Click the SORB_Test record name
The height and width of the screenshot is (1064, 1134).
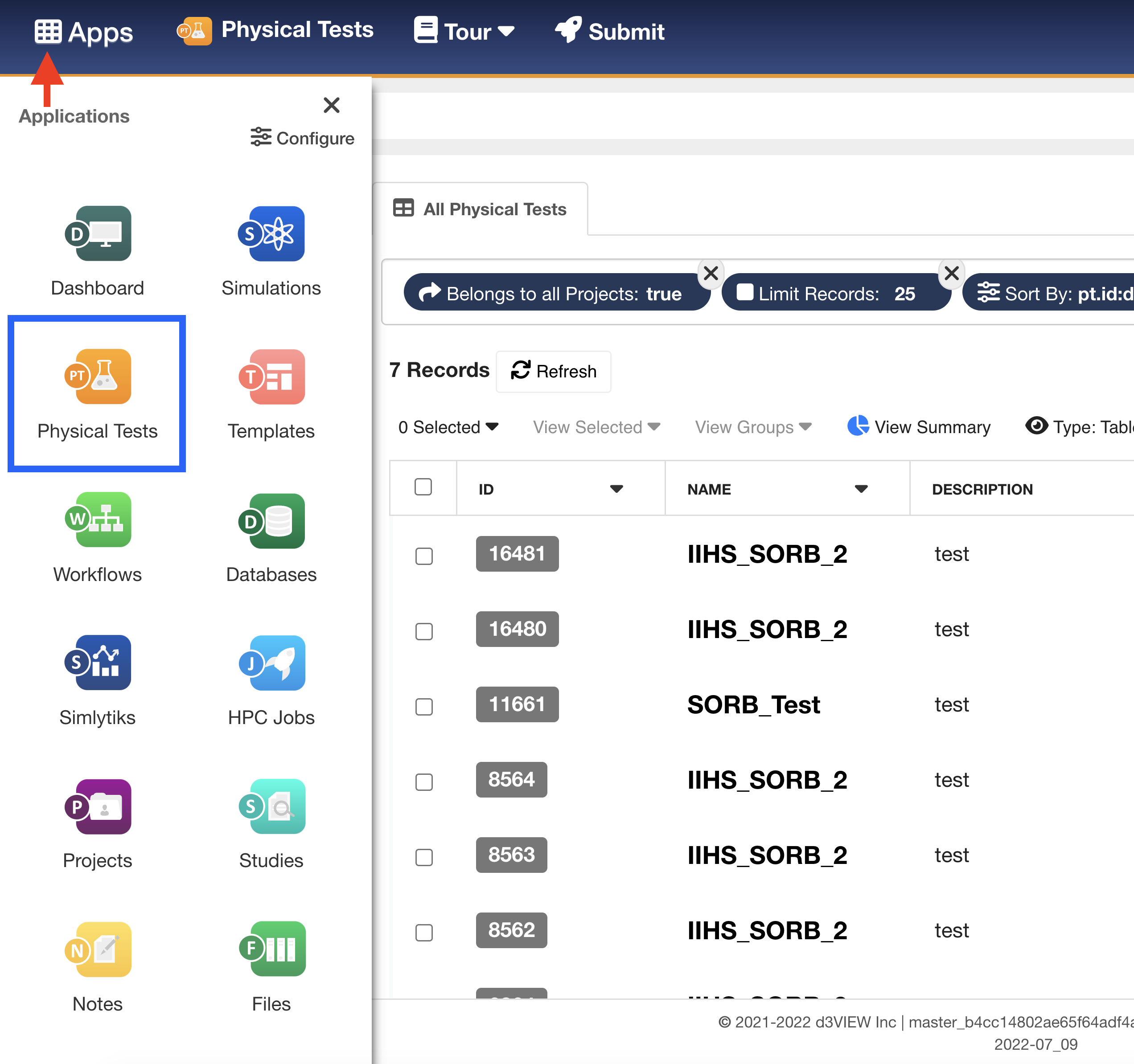pos(753,705)
